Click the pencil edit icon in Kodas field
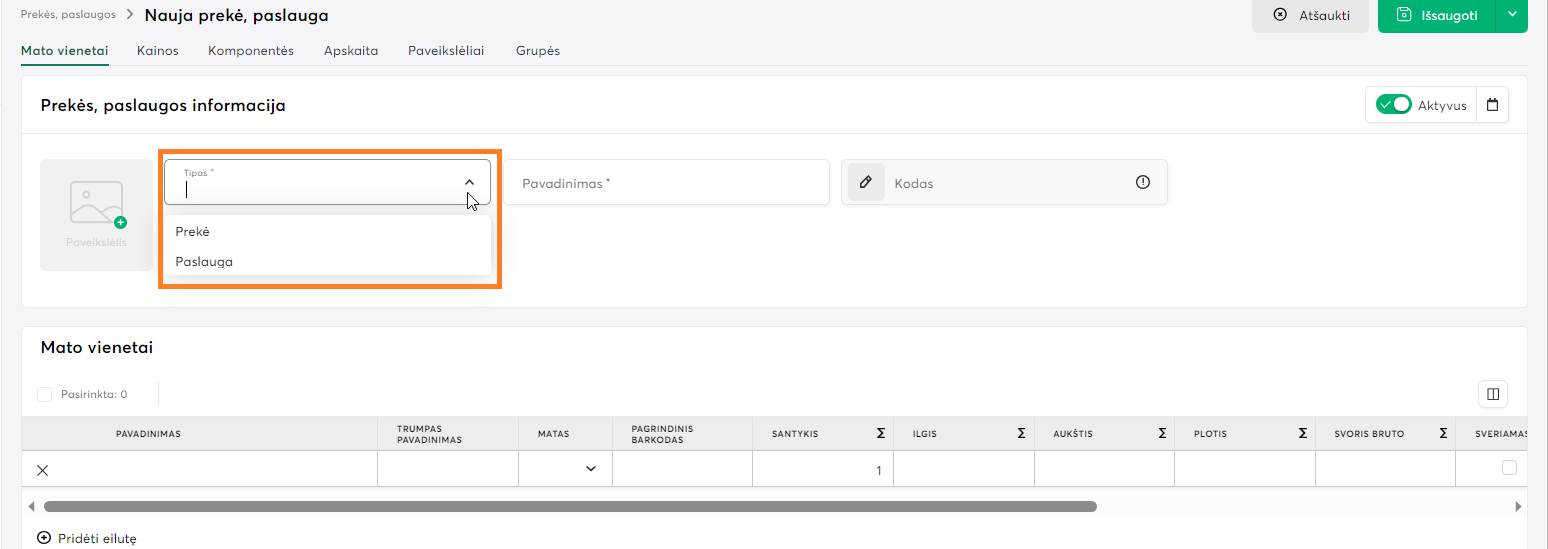This screenshot has width=1548, height=549. pyautogui.click(x=866, y=183)
